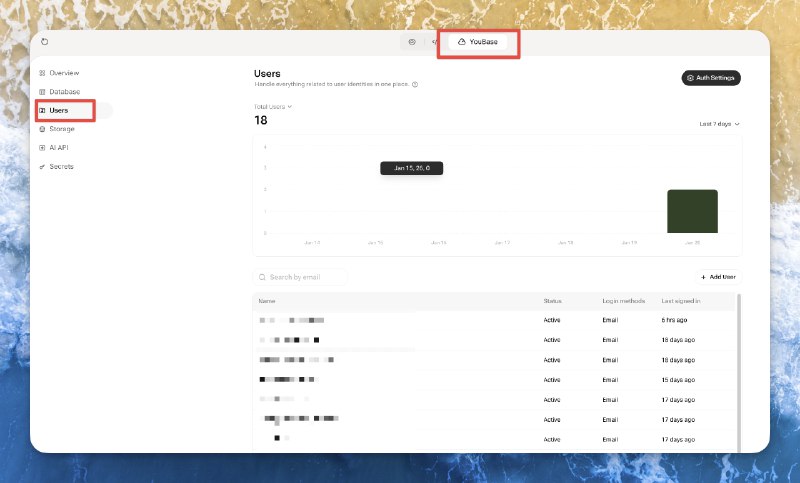Click the Storage icon in sidebar

[42, 129]
